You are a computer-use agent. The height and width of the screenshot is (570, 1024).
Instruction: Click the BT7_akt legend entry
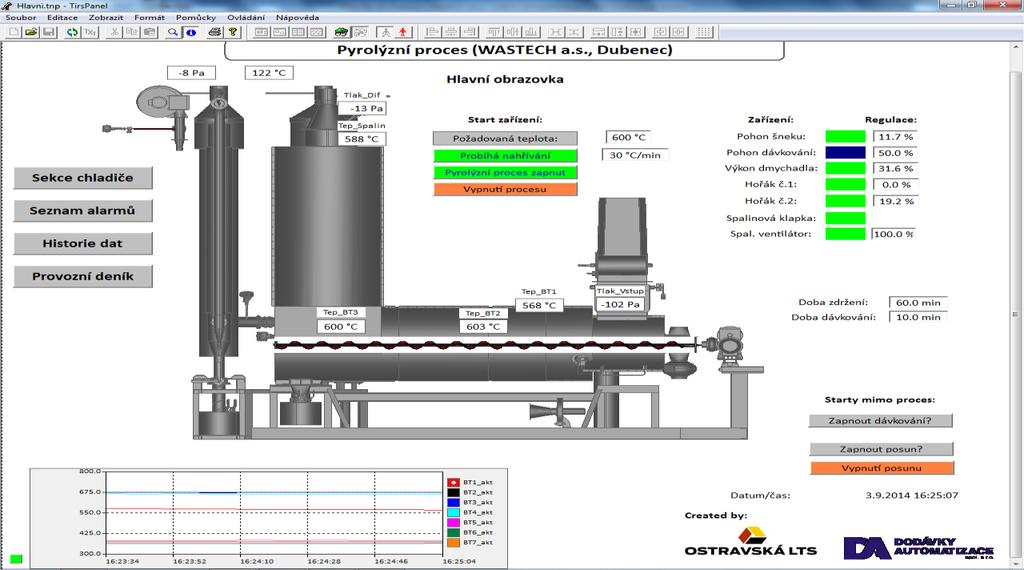coord(470,543)
